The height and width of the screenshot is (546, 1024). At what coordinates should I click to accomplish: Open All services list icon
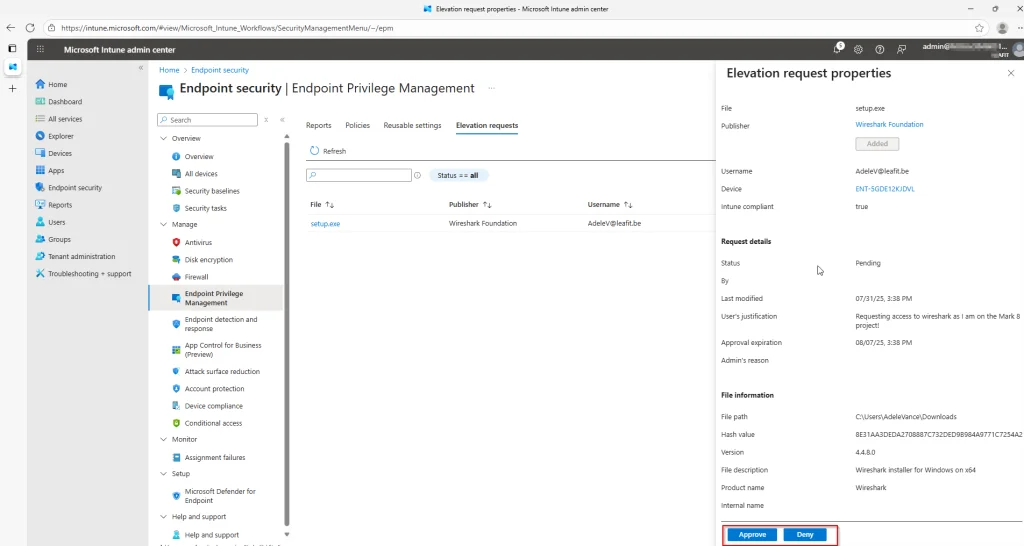point(40,119)
